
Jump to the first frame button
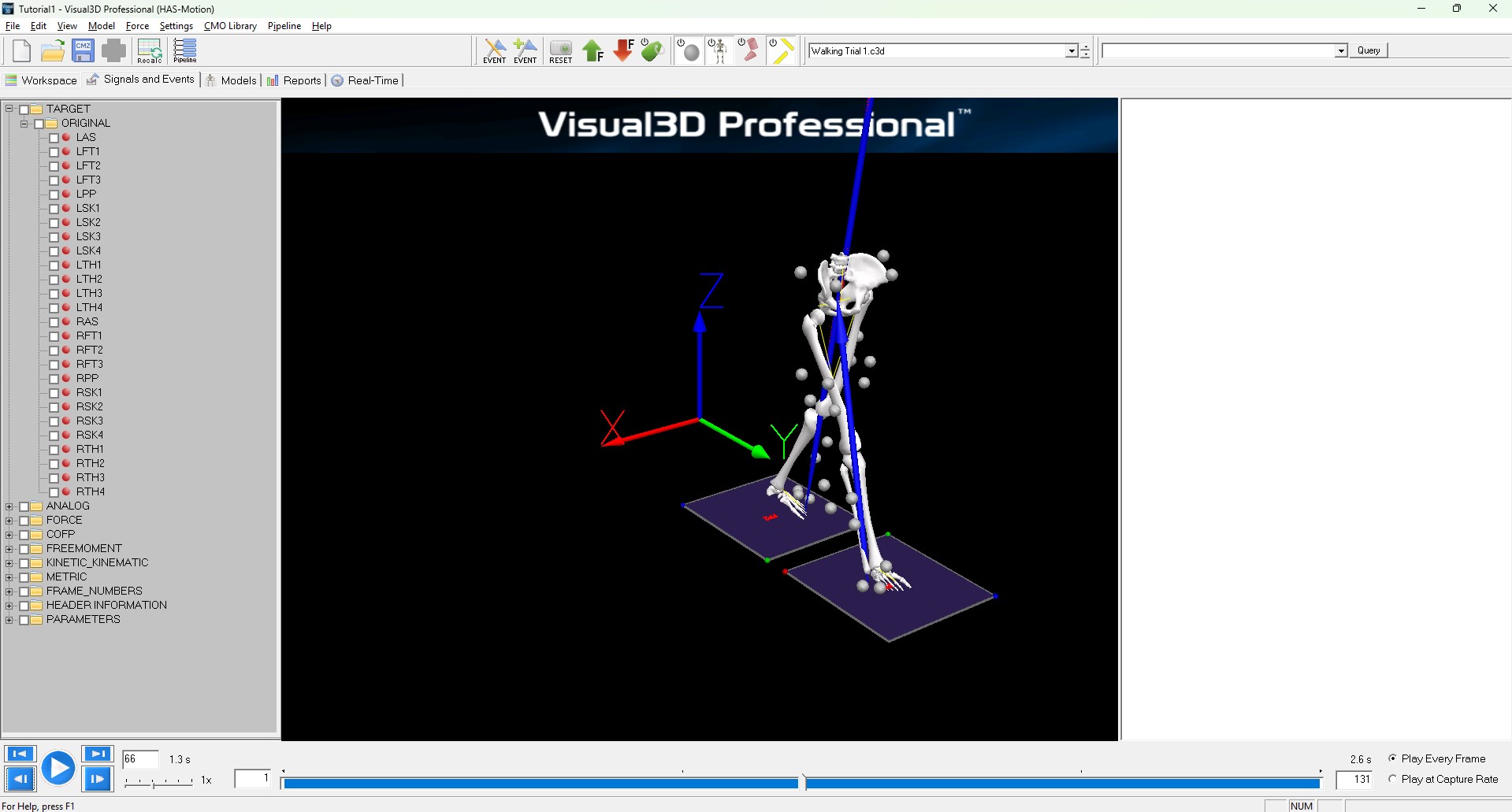pyautogui.click(x=20, y=754)
